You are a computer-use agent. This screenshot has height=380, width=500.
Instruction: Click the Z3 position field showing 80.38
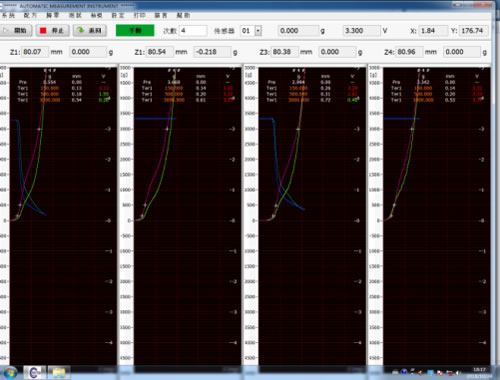click(285, 52)
